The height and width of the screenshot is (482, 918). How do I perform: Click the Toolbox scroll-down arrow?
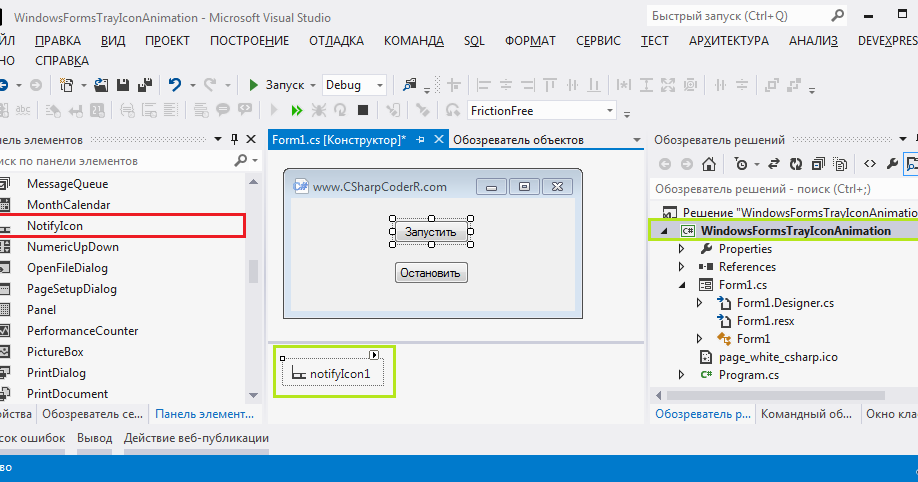tap(254, 395)
